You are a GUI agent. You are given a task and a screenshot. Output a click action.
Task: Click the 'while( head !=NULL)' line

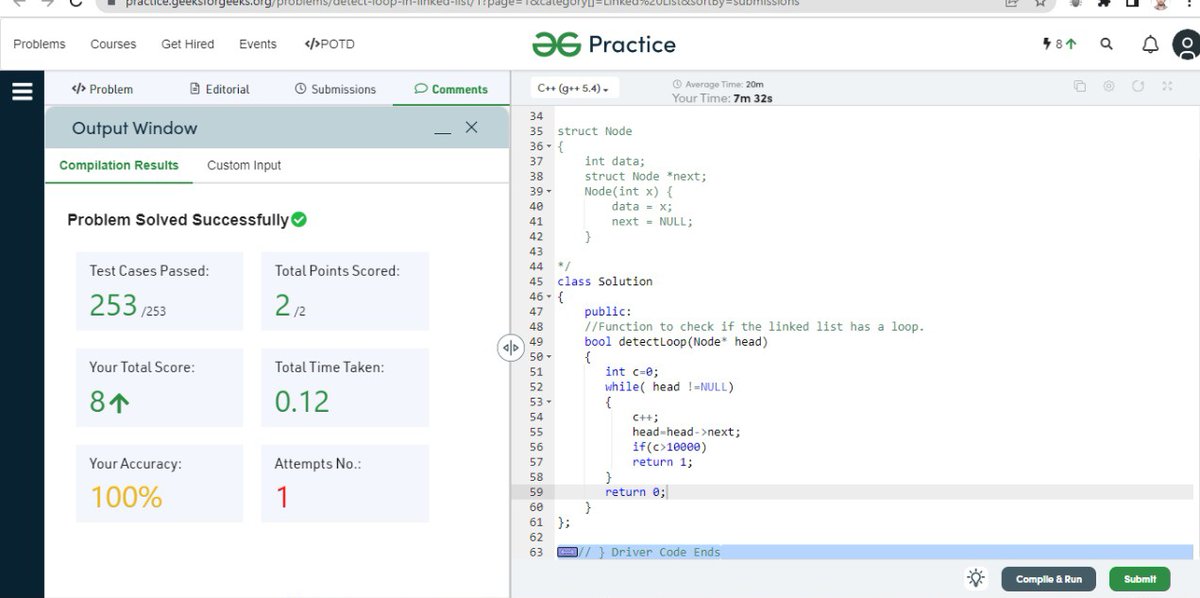pyautogui.click(x=669, y=387)
